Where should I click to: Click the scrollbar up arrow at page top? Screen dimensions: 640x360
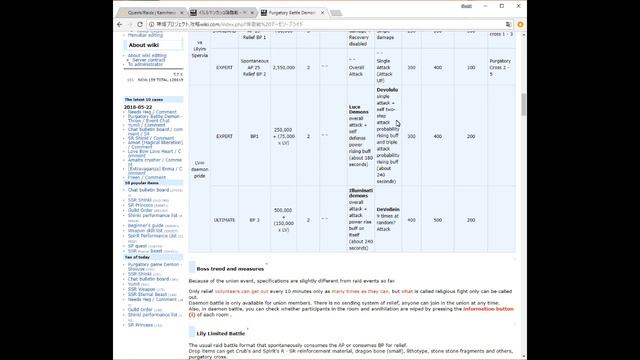point(524,35)
